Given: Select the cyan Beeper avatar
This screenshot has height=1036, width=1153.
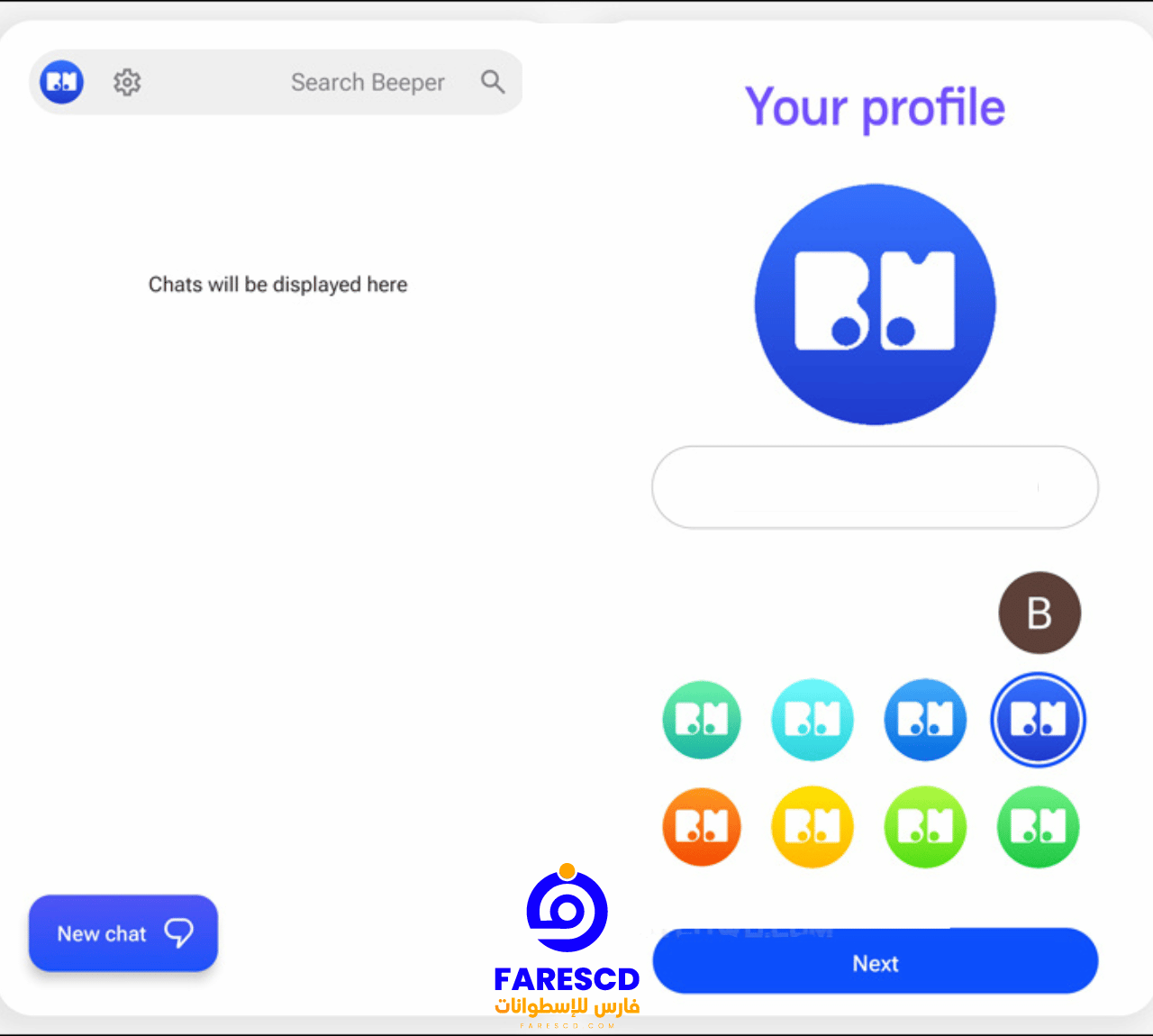Looking at the screenshot, I should pyautogui.click(x=813, y=719).
